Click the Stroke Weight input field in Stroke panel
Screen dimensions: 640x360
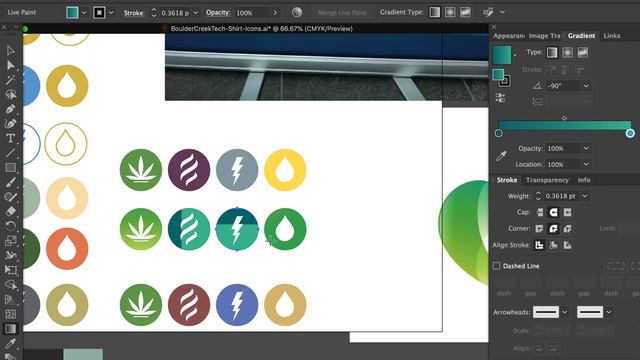tap(561, 196)
